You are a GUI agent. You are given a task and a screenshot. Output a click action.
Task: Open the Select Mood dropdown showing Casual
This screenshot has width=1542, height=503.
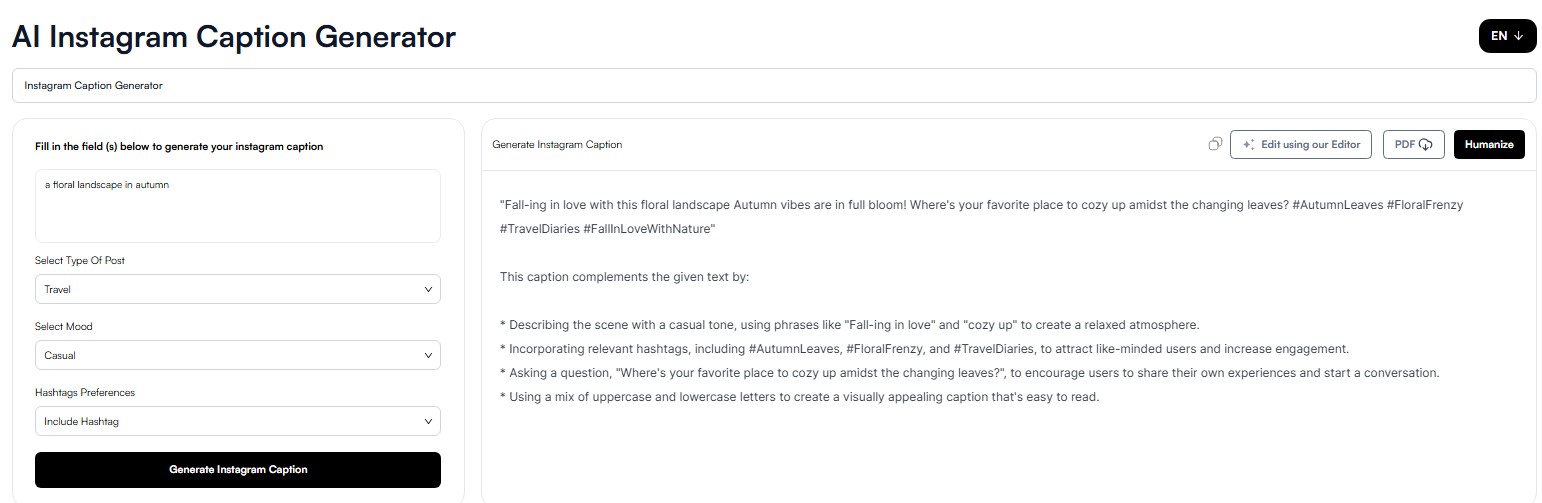238,355
